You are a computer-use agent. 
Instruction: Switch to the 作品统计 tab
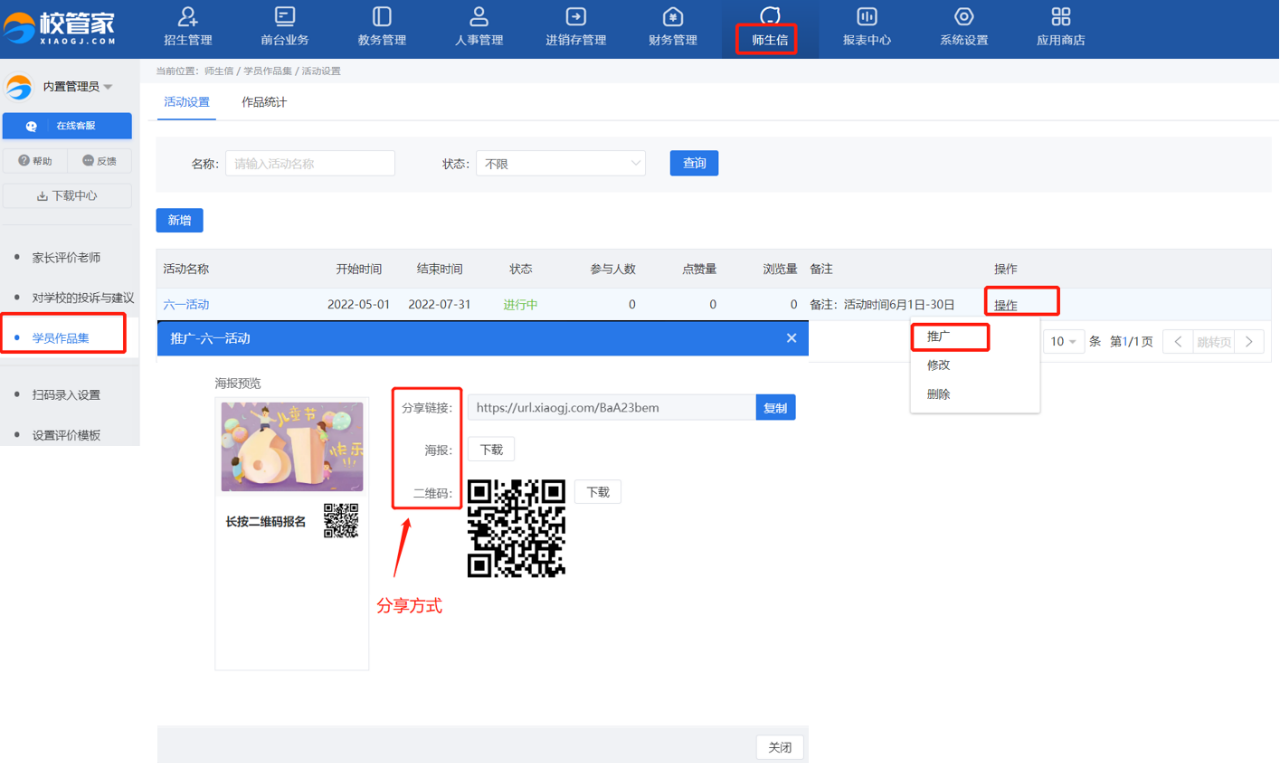264,102
